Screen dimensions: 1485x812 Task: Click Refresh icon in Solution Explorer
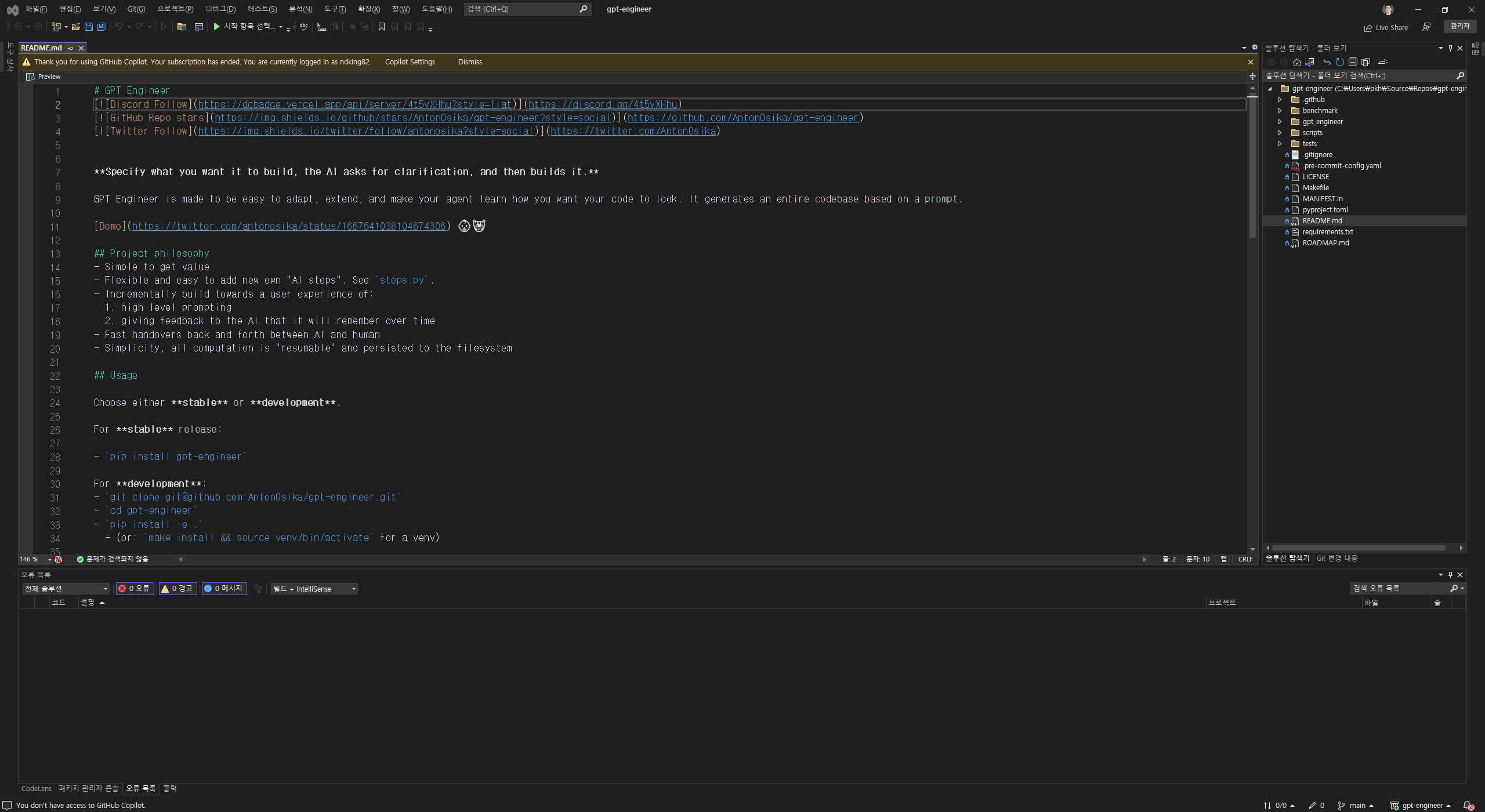pyautogui.click(x=1339, y=62)
